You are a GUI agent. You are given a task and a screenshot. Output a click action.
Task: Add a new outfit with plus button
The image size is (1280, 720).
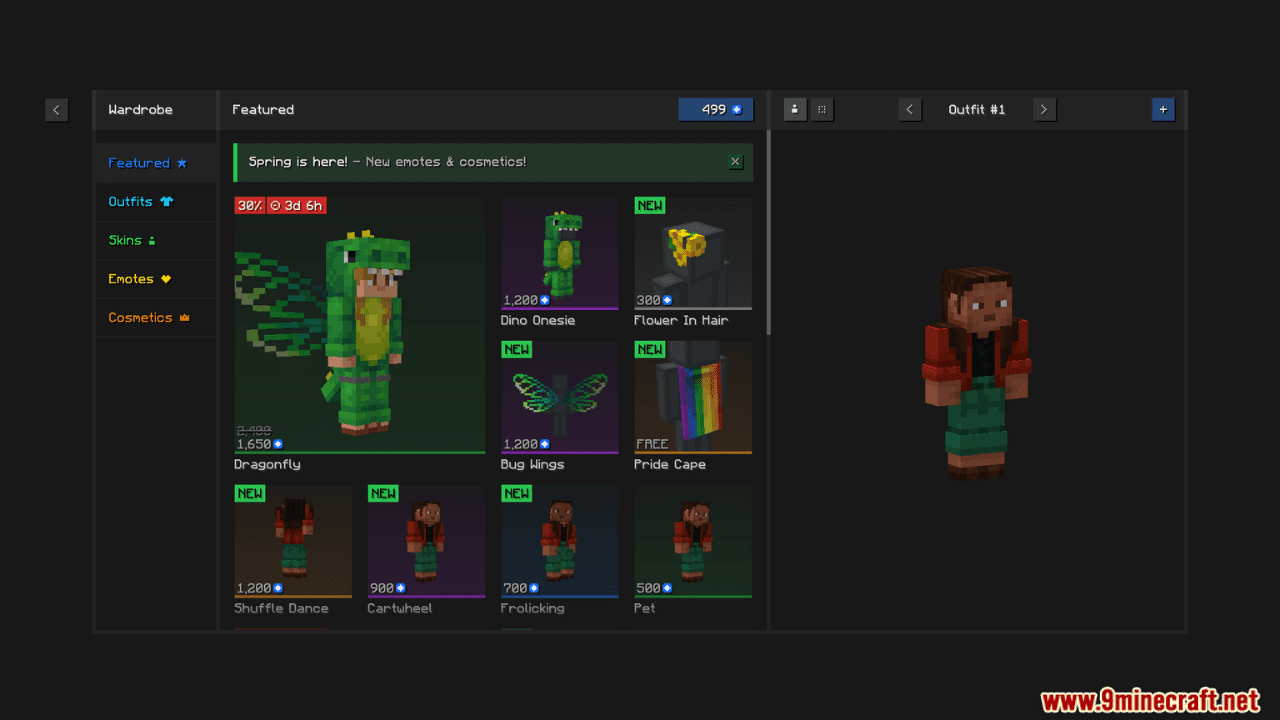coord(1163,110)
